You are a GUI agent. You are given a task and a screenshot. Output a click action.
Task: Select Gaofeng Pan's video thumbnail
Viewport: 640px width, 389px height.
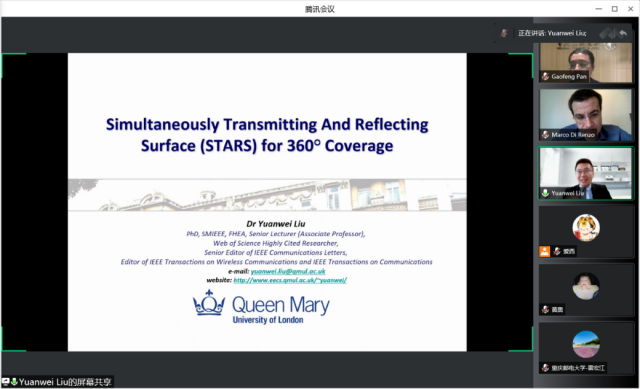(x=586, y=63)
